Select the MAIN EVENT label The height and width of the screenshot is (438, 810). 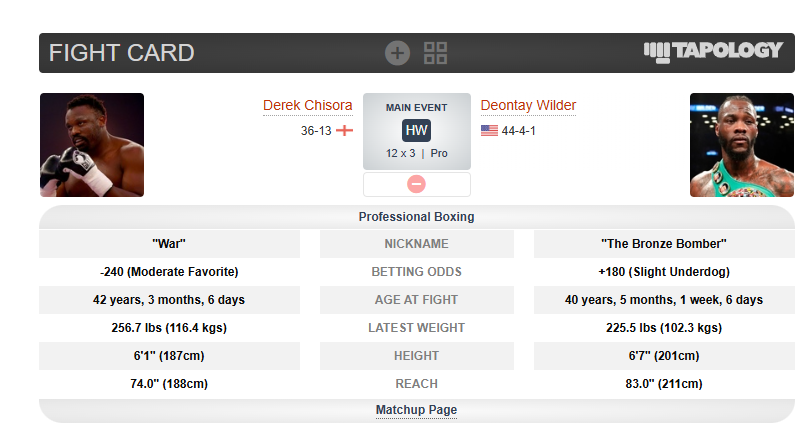pos(416,107)
